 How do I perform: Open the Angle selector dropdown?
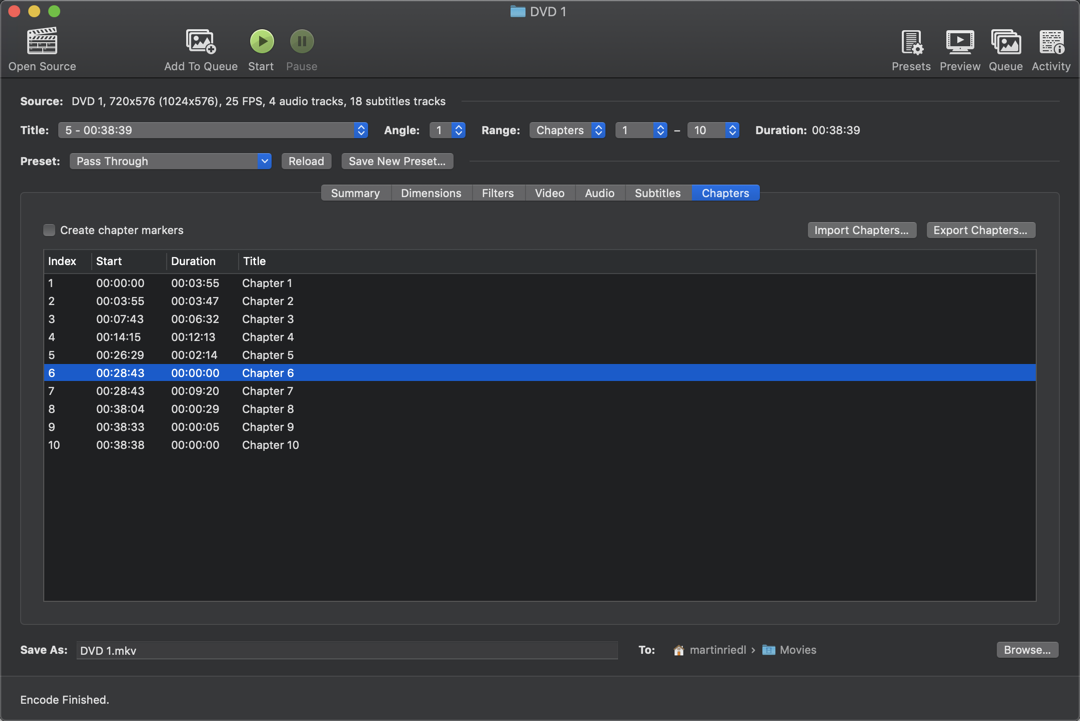[447, 129]
